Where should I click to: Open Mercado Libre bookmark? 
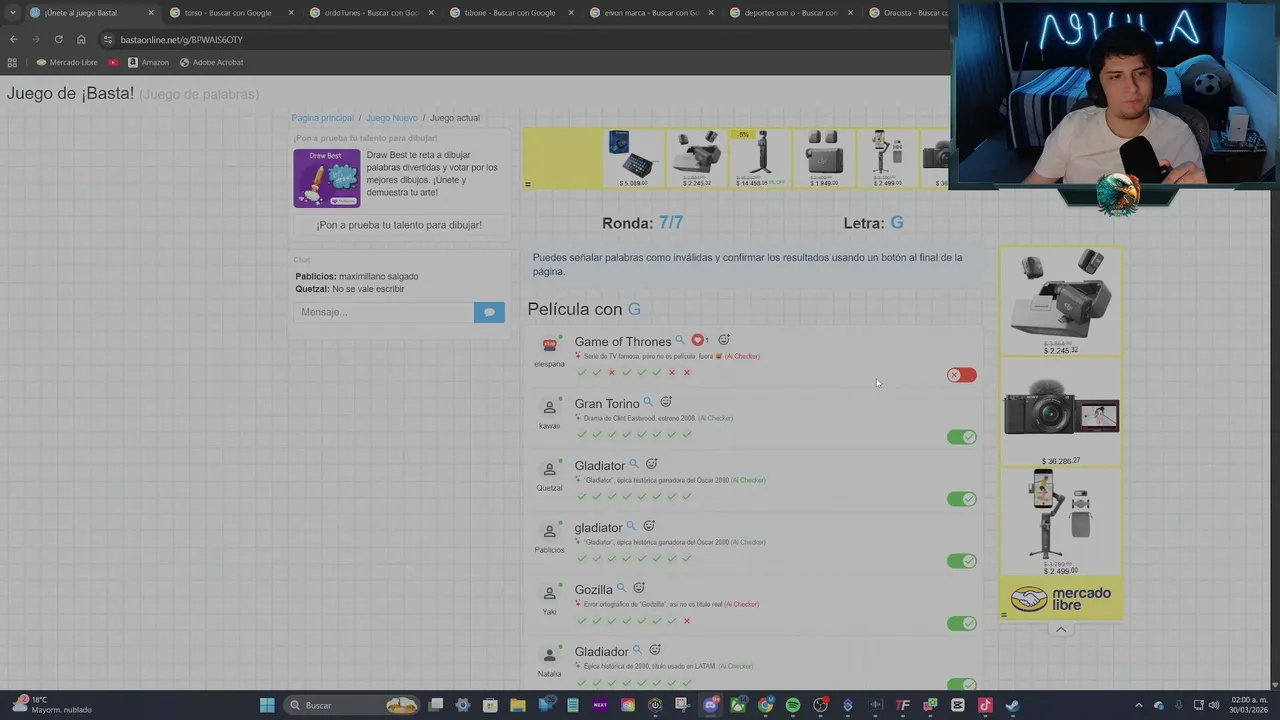click(67, 62)
